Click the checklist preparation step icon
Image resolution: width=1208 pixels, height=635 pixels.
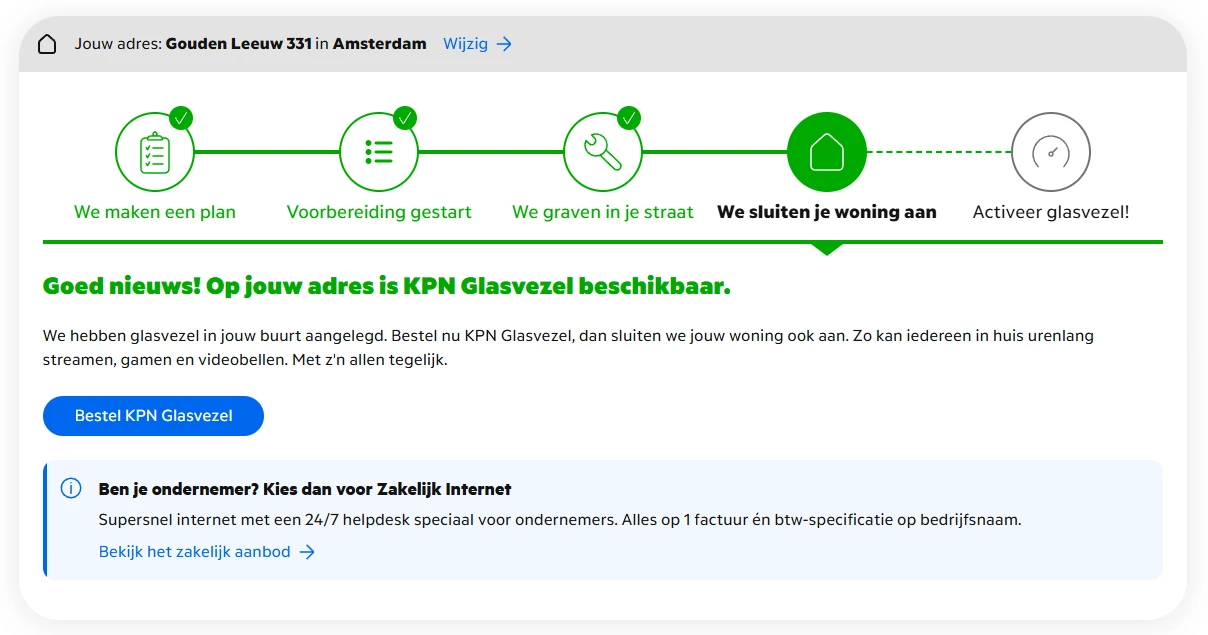pos(379,152)
